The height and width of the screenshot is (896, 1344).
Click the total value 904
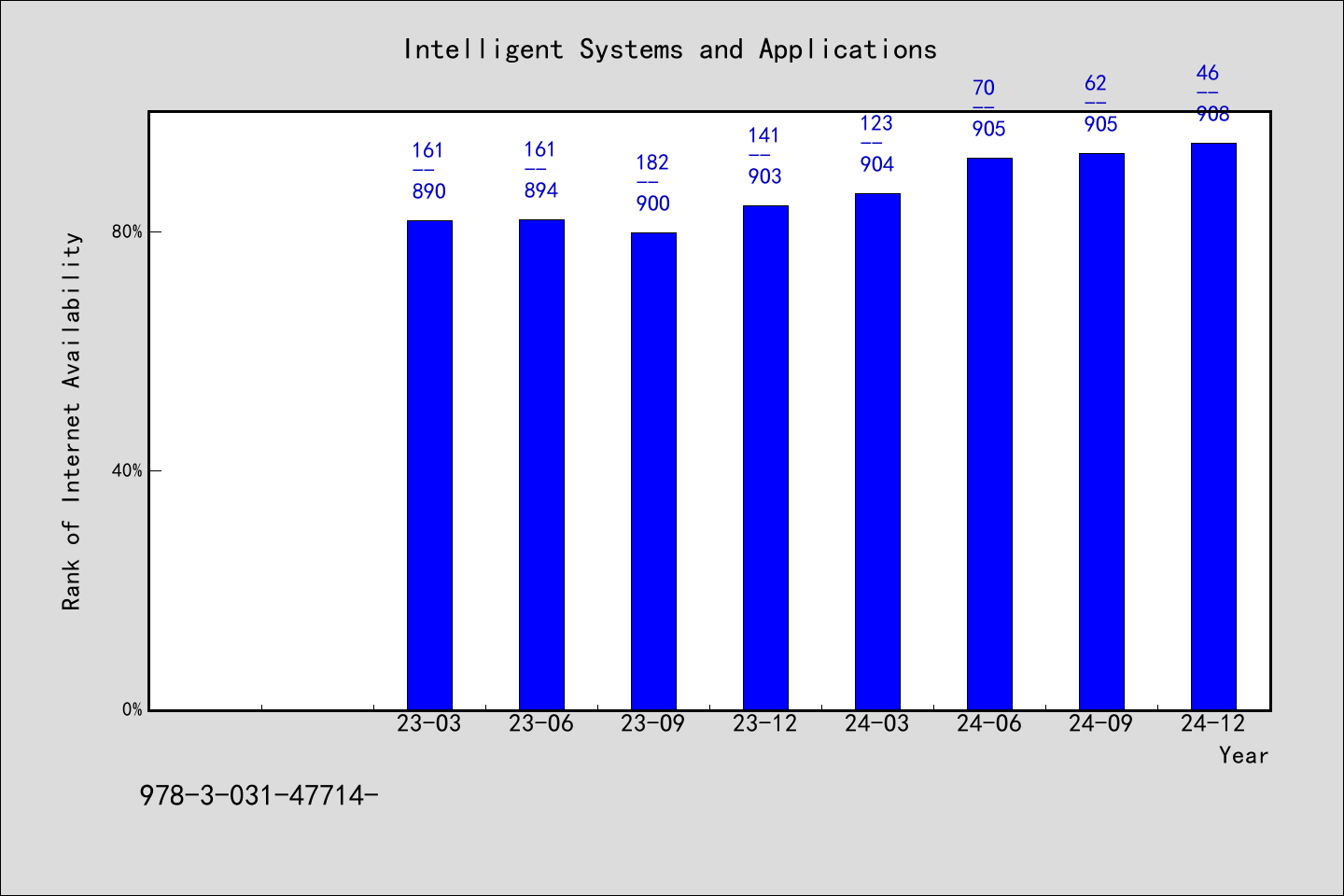[x=877, y=164]
